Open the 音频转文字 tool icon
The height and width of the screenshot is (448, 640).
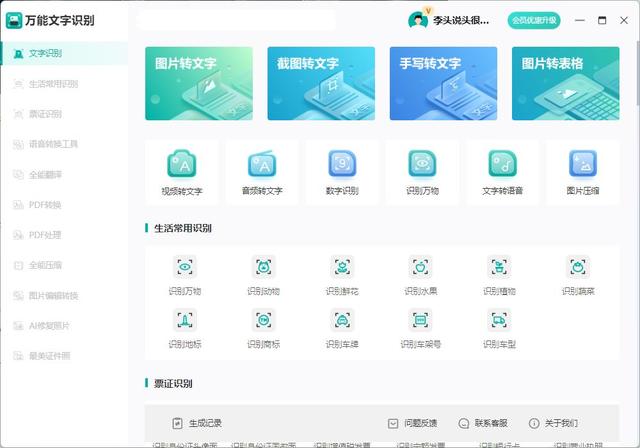262,165
